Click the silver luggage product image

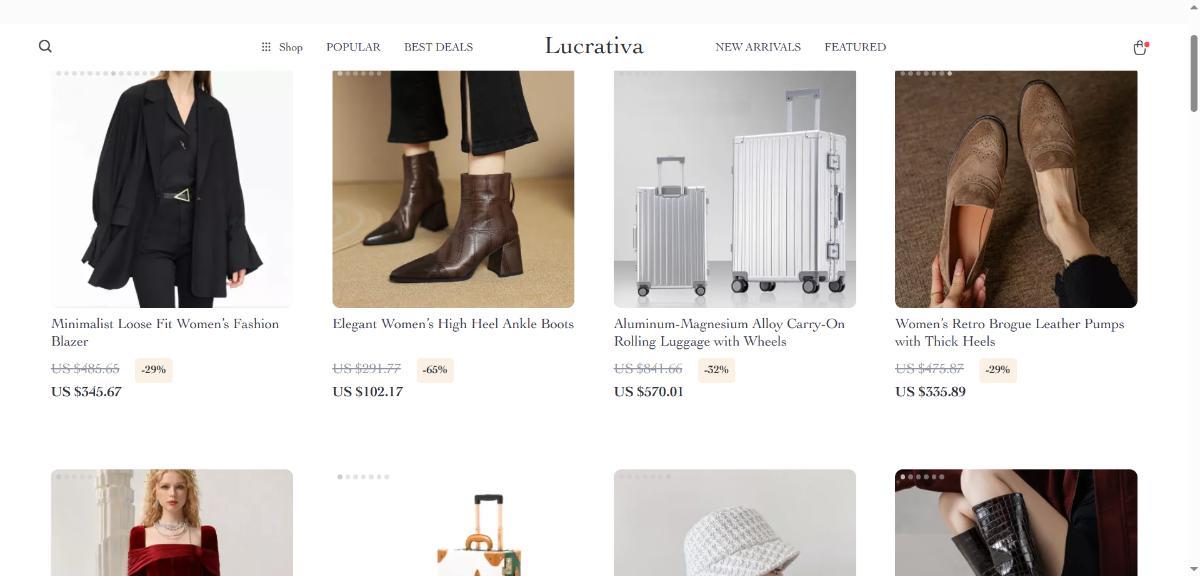[735, 188]
